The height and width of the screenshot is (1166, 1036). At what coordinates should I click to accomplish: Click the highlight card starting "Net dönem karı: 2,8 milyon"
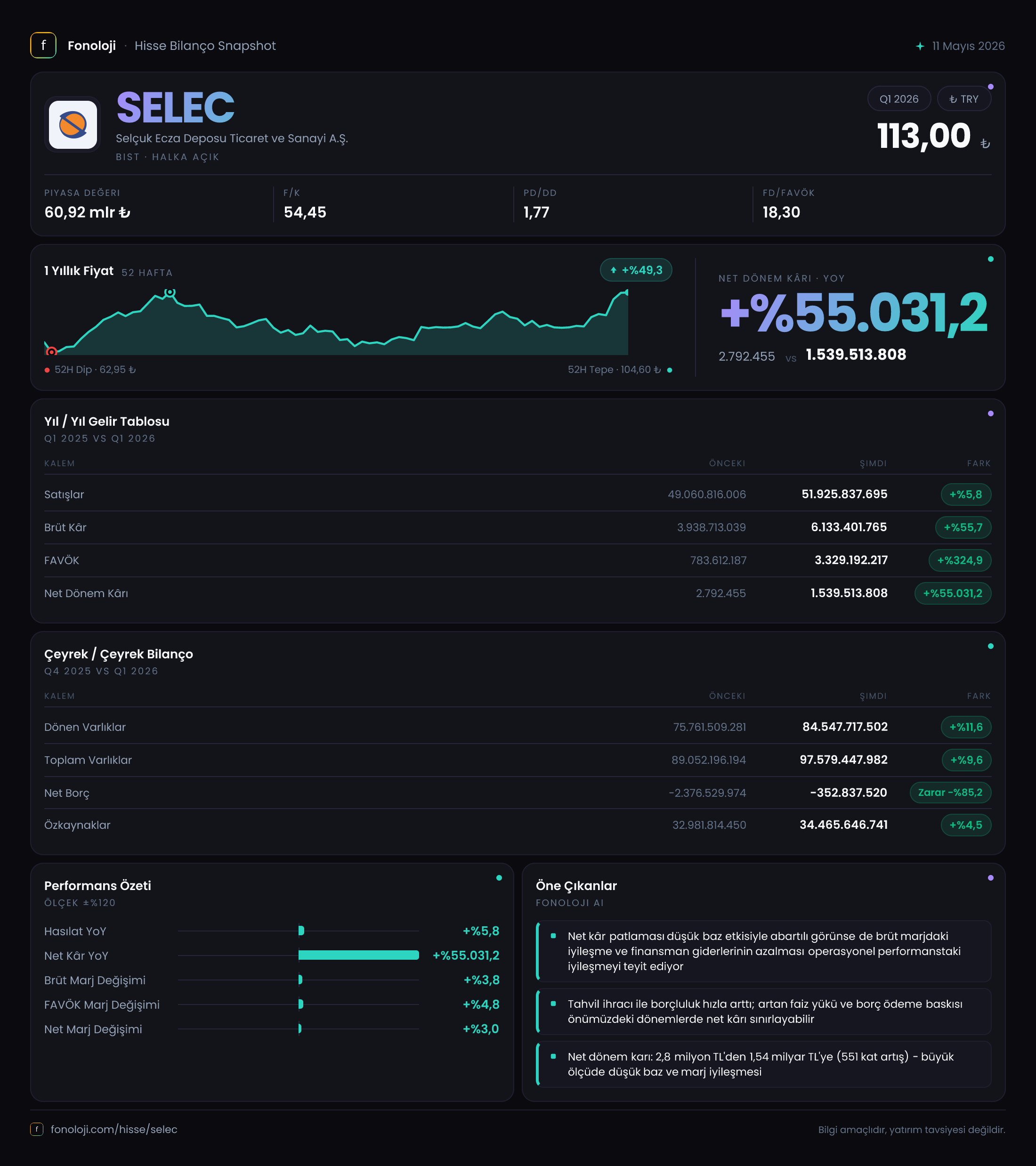(x=764, y=1064)
